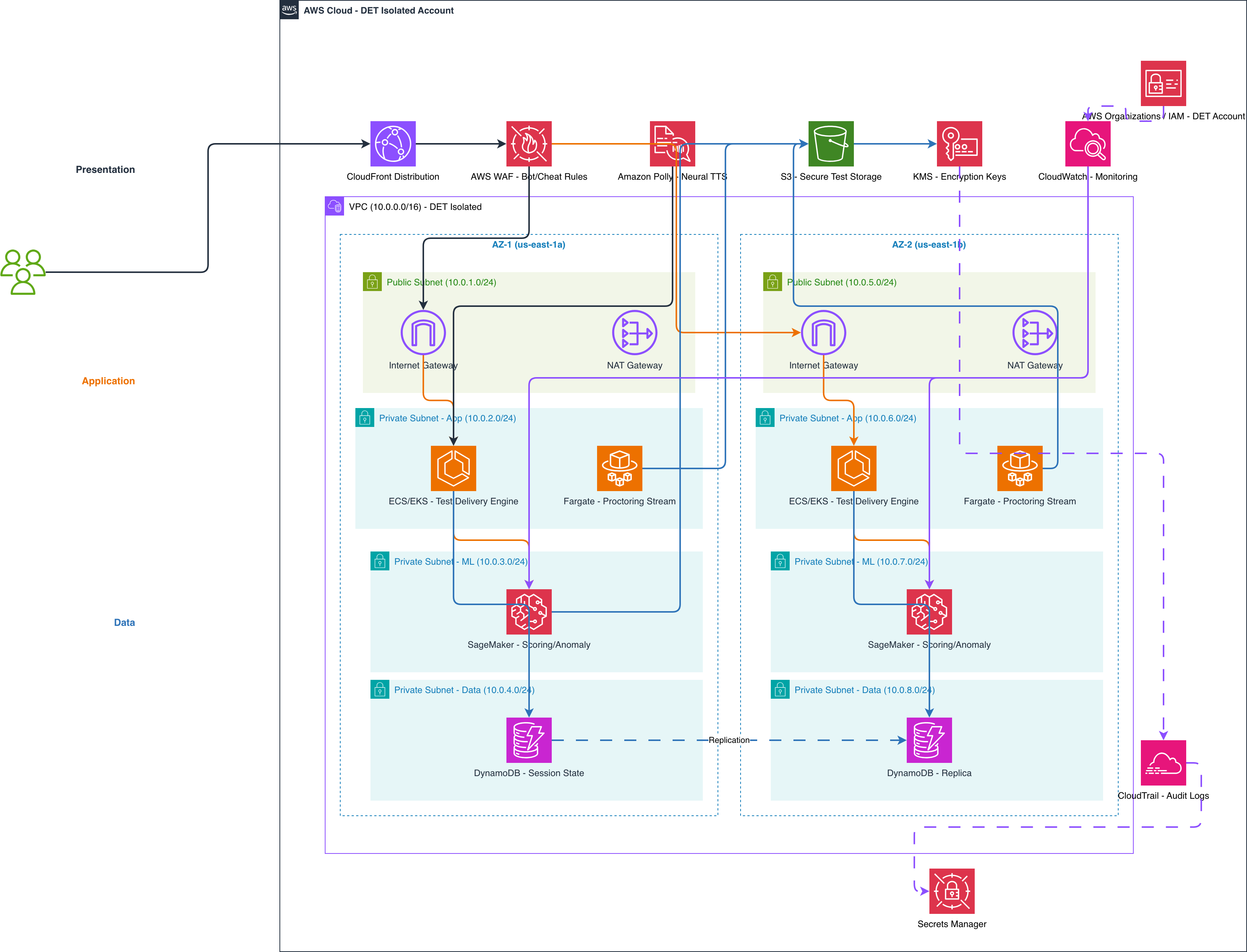Click the green users group icon
Screen dimensions: 1247x952
23,272
